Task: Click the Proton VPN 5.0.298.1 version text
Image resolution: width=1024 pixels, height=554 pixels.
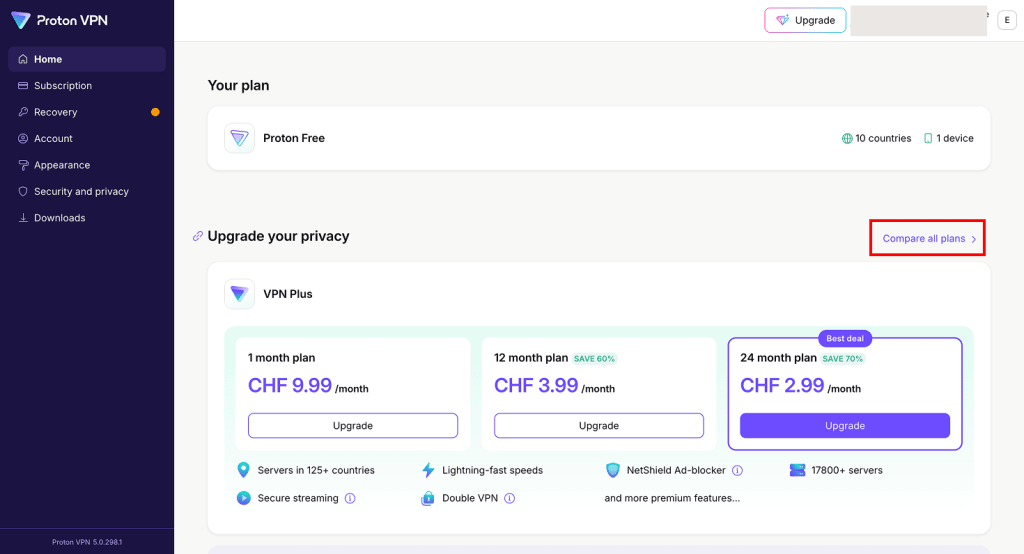Action: (x=87, y=542)
